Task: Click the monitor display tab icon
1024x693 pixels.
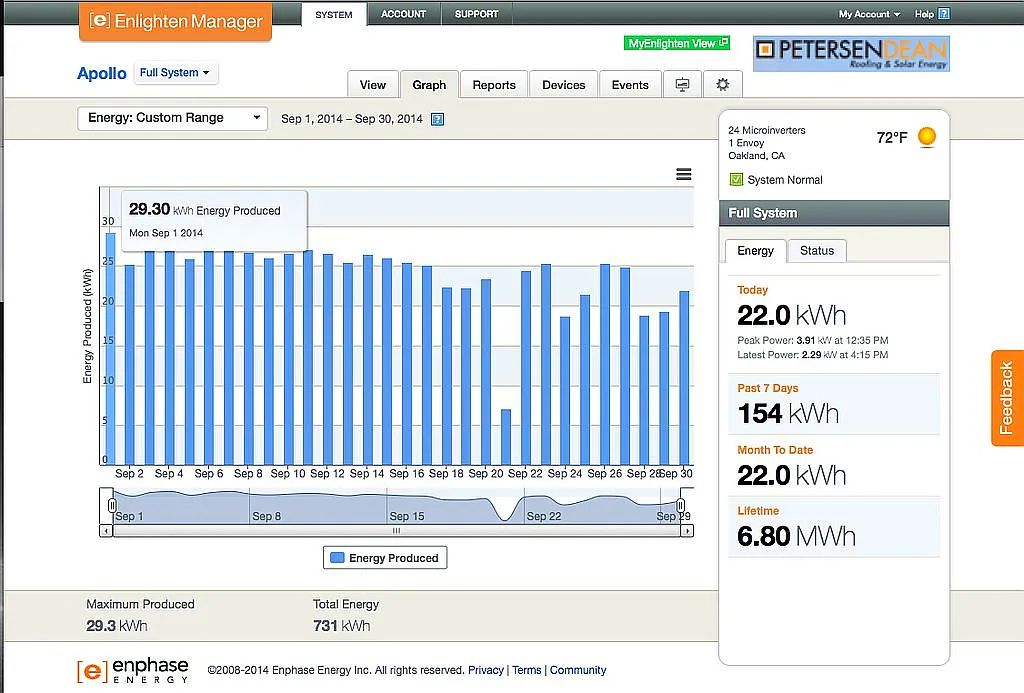Action: pos(682,85)
